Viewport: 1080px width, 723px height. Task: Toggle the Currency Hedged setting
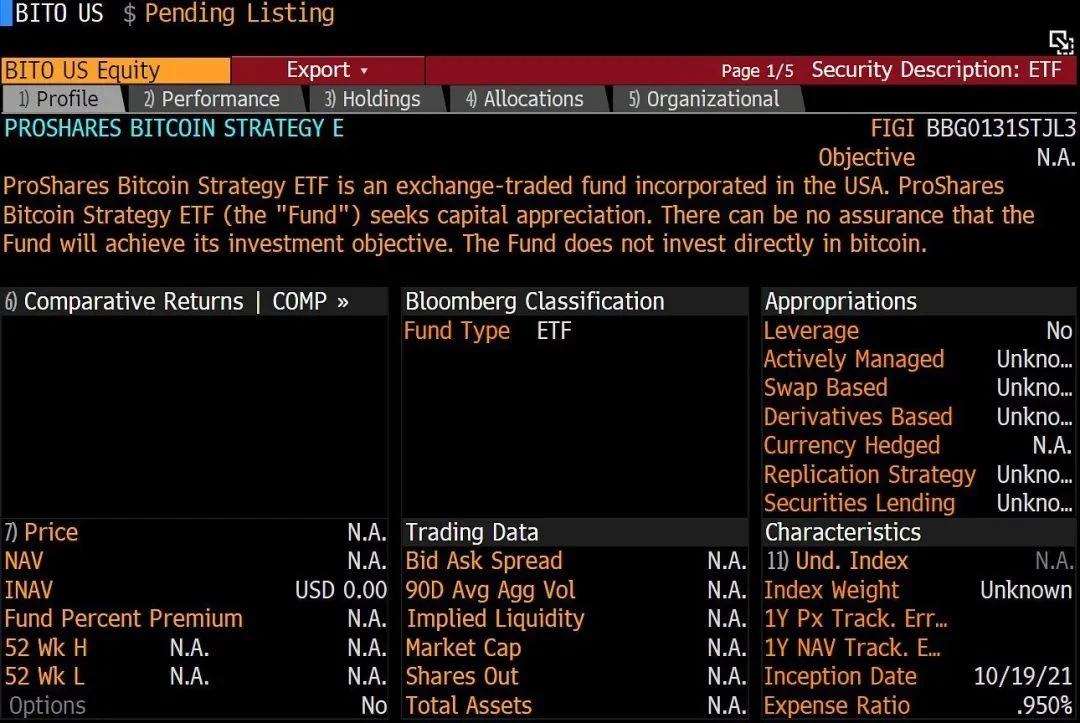pos(852,445)
